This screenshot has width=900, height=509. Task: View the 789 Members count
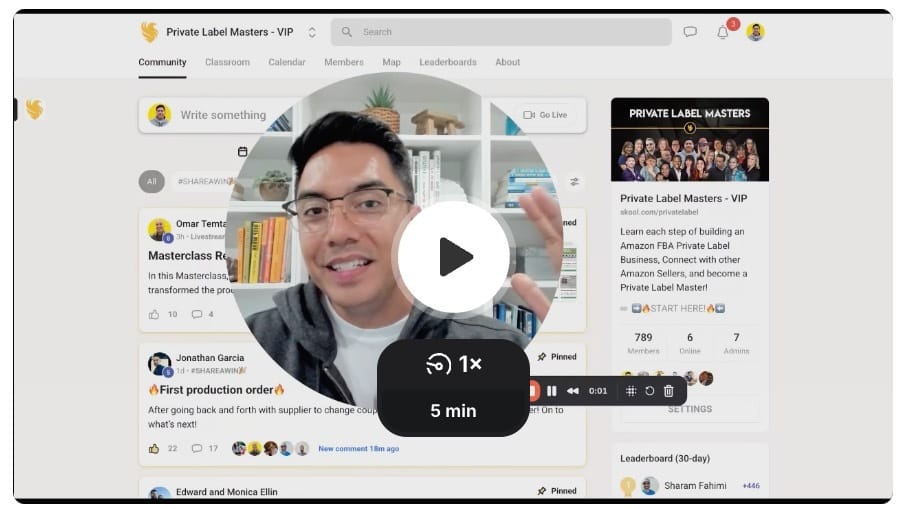point(643,343)
